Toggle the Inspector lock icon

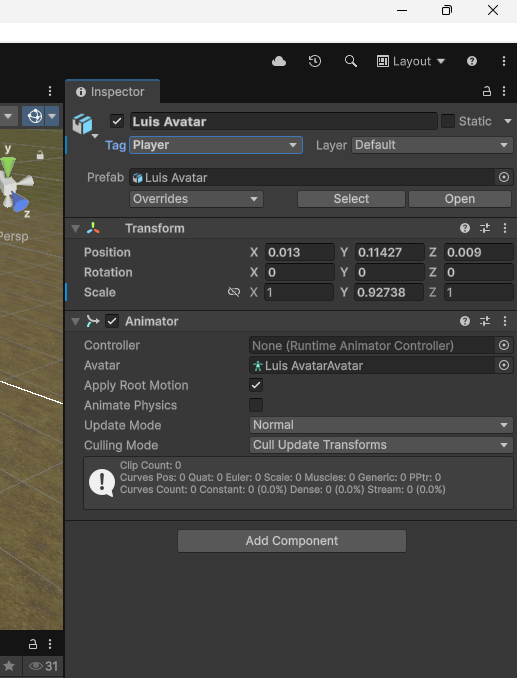(487, 91)
